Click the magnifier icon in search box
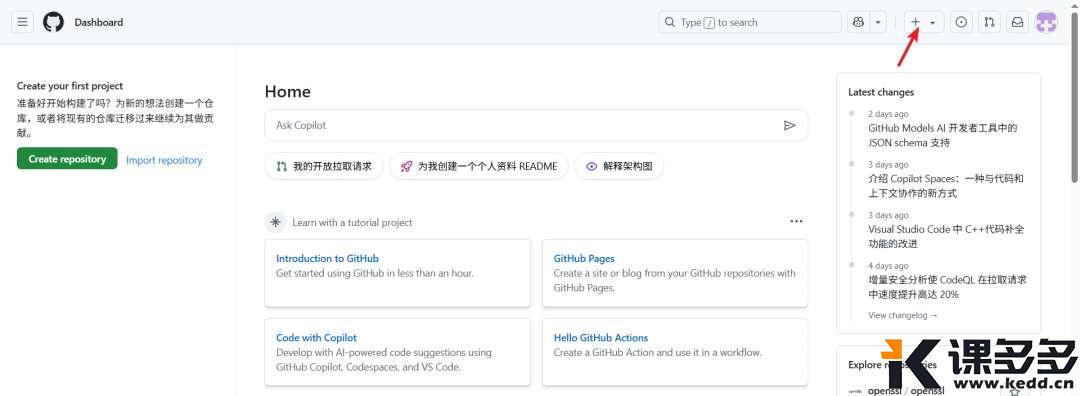 pyautogui.click(x=669, y=22)
